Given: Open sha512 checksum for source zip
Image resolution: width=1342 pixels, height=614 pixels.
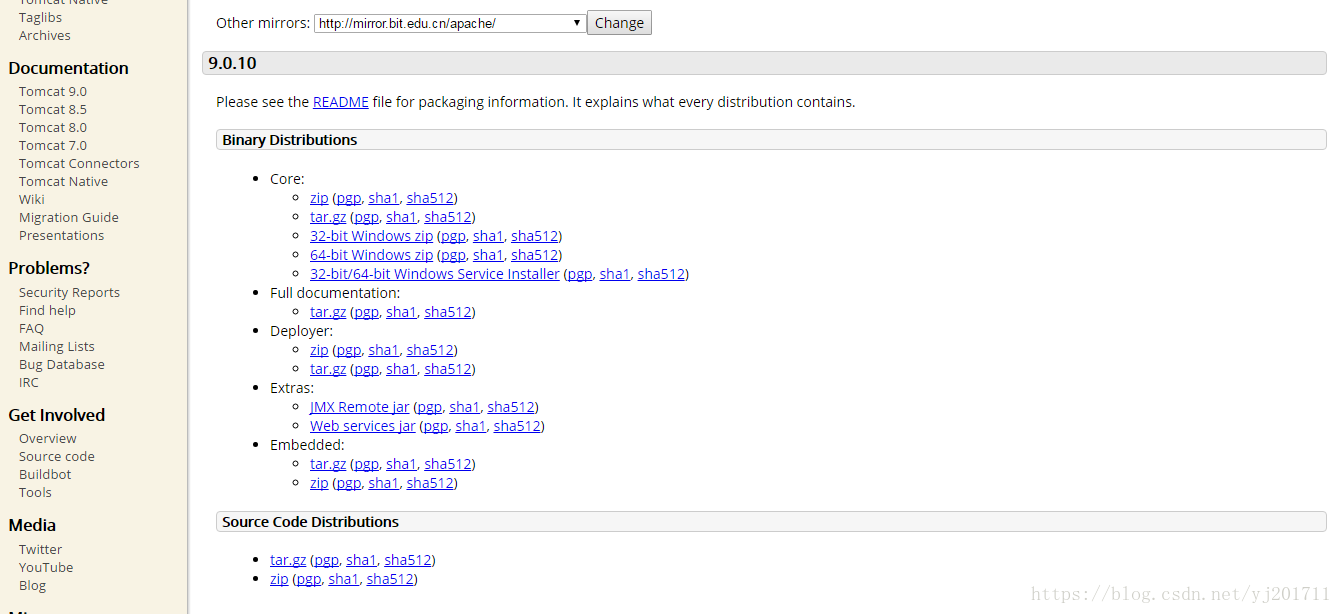Looking at the screenshot, I should point(390,579).
